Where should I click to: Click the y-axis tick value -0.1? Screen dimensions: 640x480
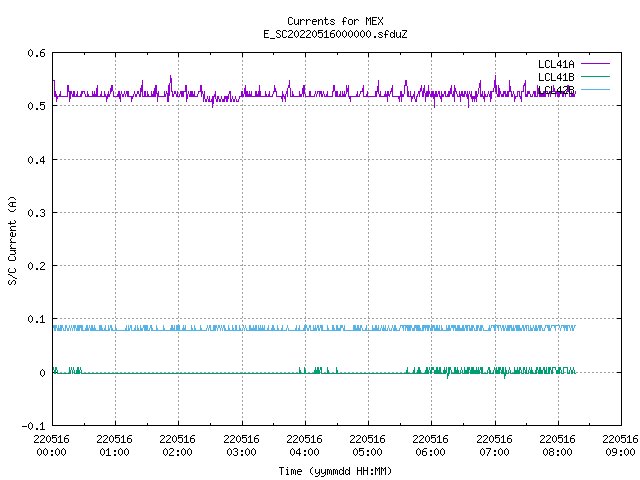pos(33,426)
